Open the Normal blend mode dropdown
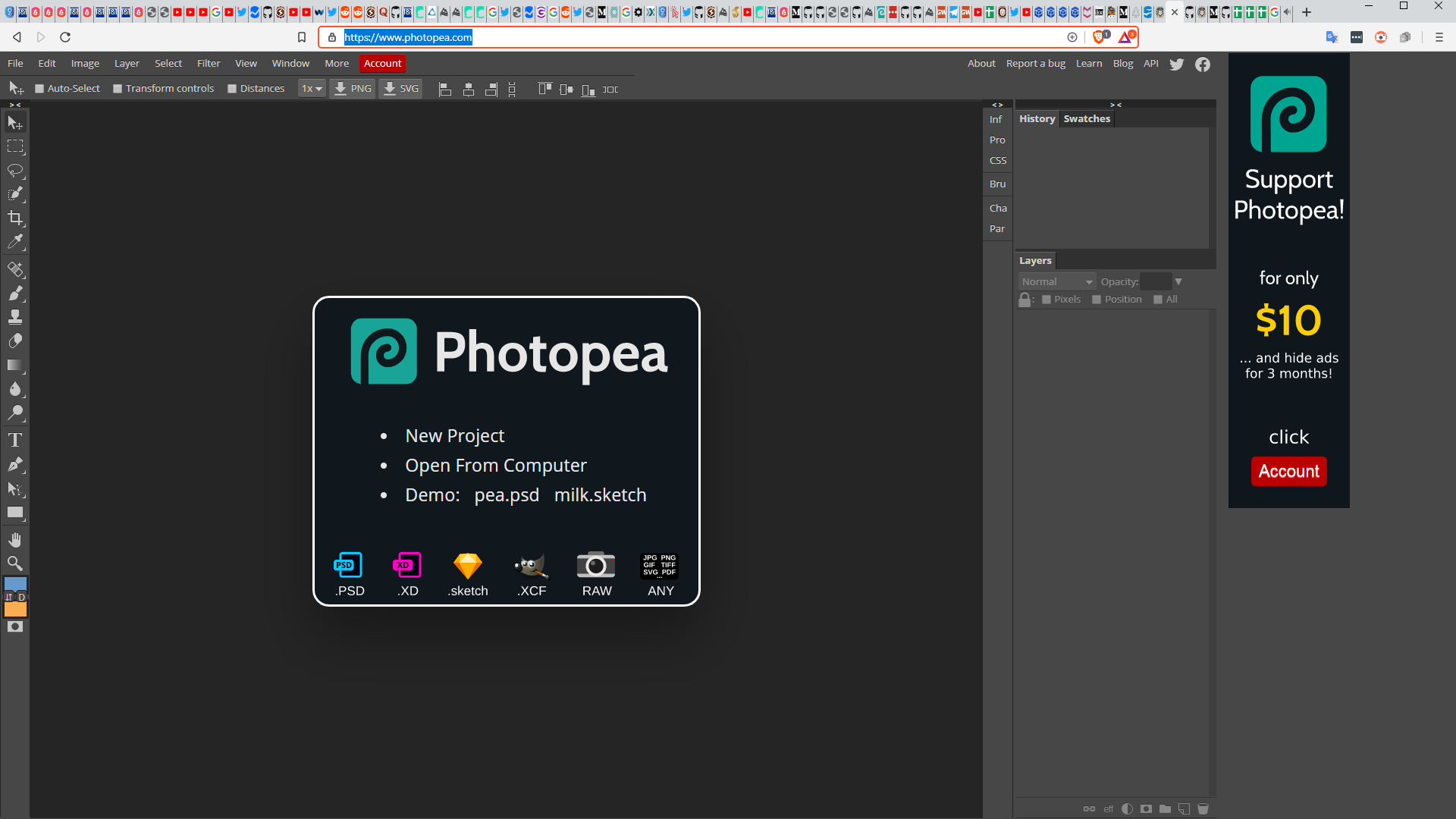Image resolution: width=1456 pixels, height=819 pixels. click(1057, 282)
